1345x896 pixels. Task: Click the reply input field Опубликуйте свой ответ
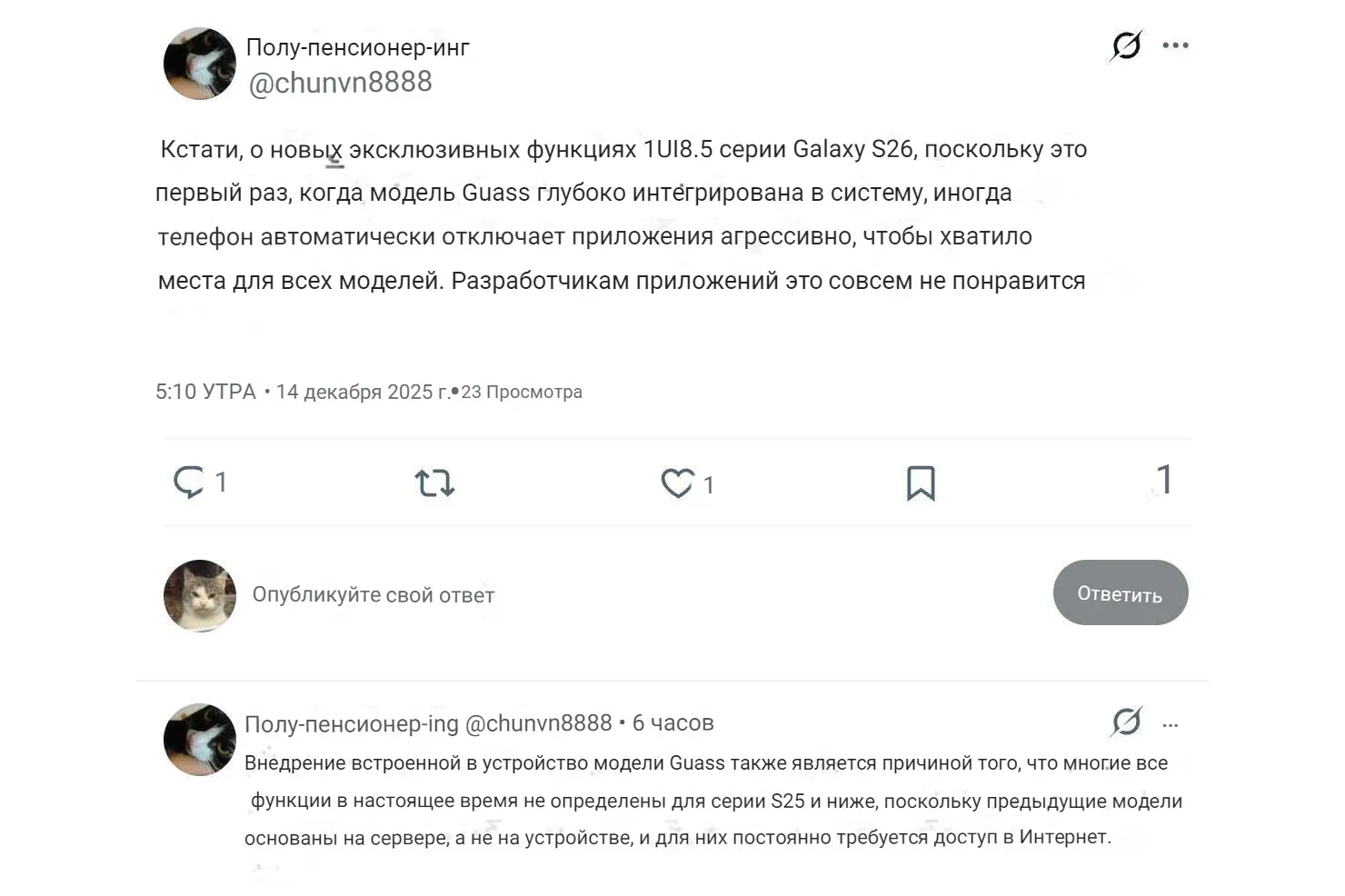373,594
